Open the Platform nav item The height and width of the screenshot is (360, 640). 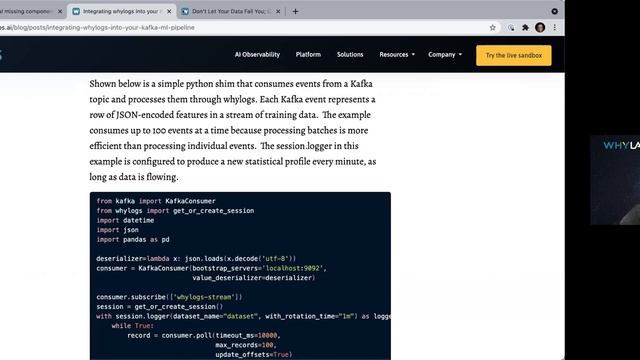point(308,54)
